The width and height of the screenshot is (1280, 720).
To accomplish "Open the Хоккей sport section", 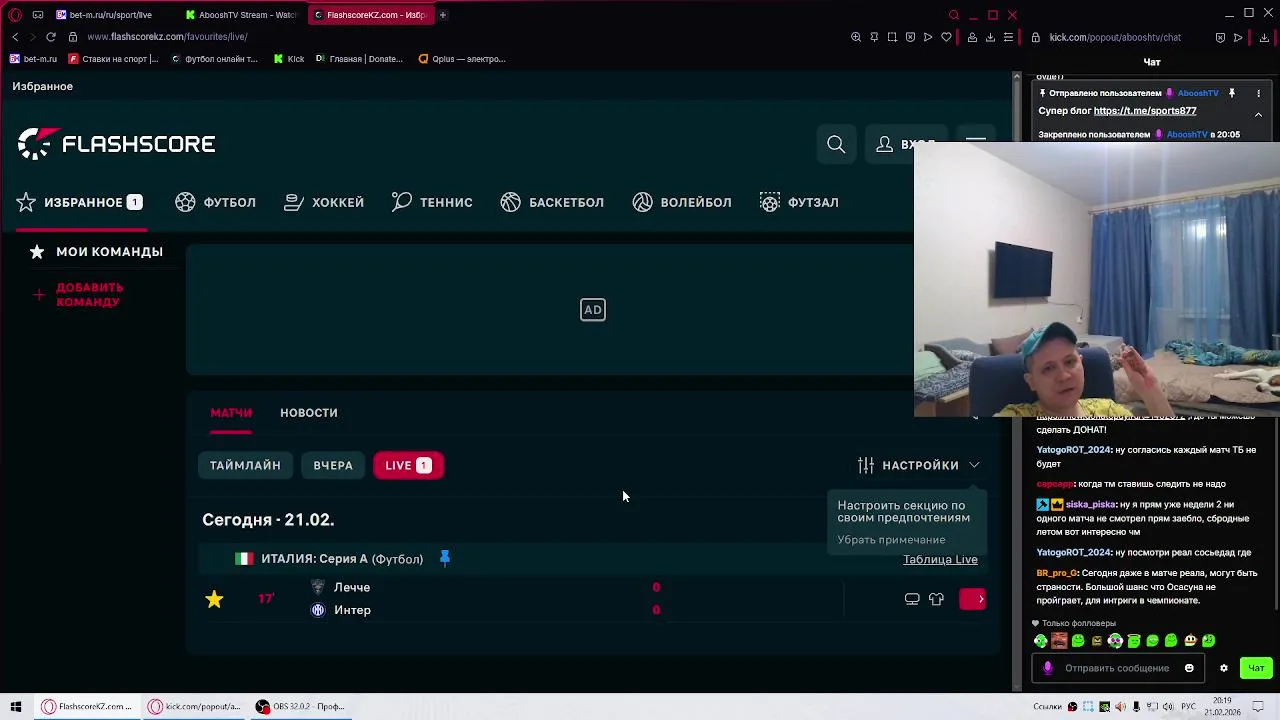I will 324,202.
